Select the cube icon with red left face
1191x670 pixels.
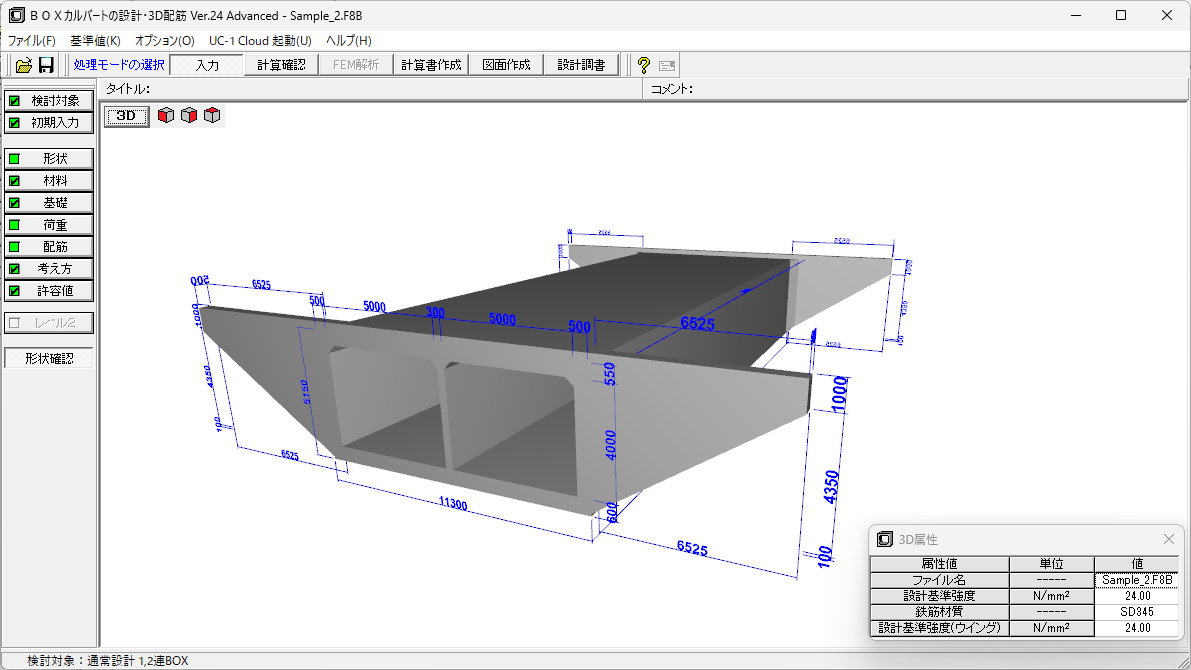[x=166, y=116]
